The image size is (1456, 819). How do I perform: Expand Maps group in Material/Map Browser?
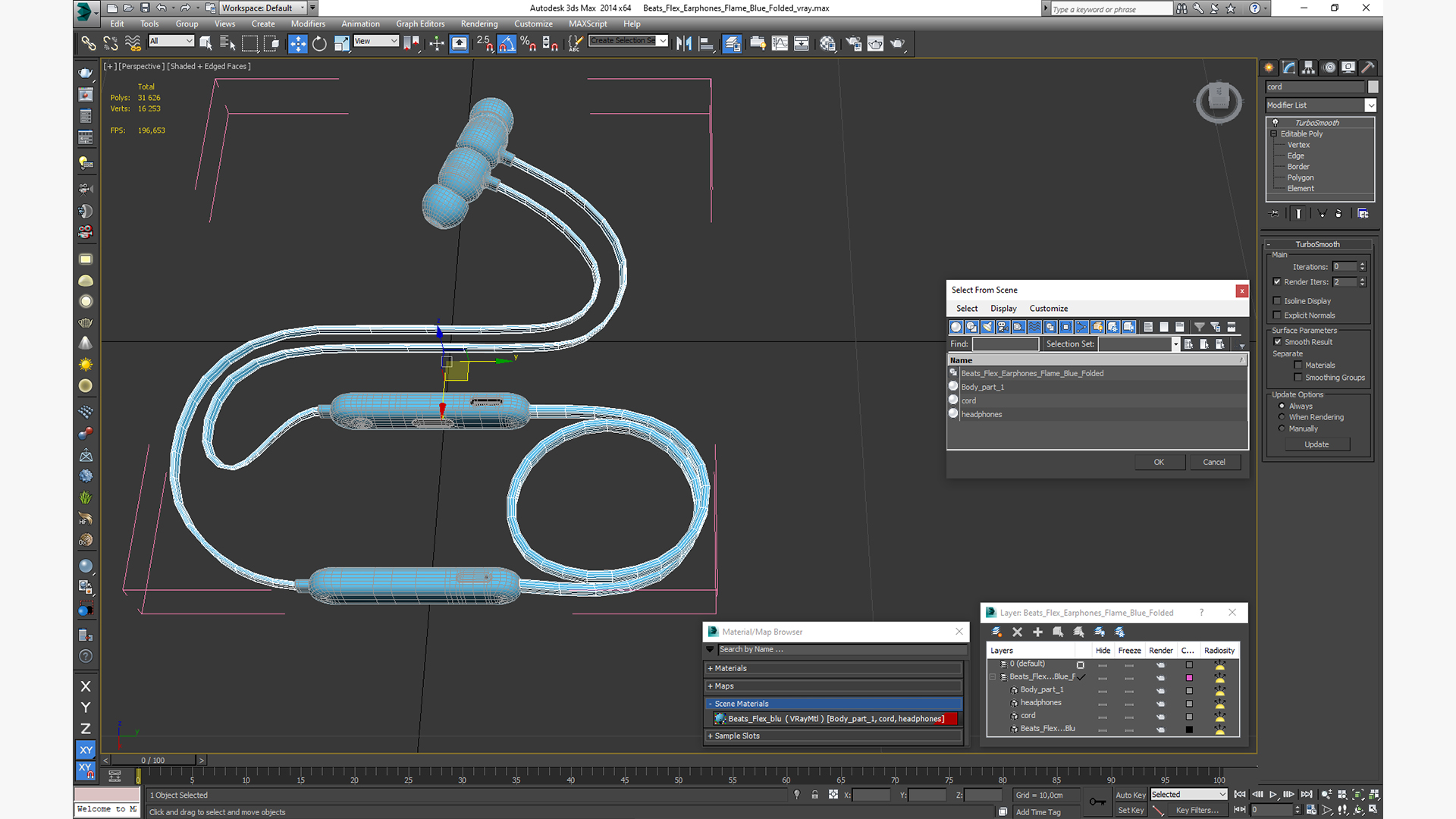click(x=834, y=686)
